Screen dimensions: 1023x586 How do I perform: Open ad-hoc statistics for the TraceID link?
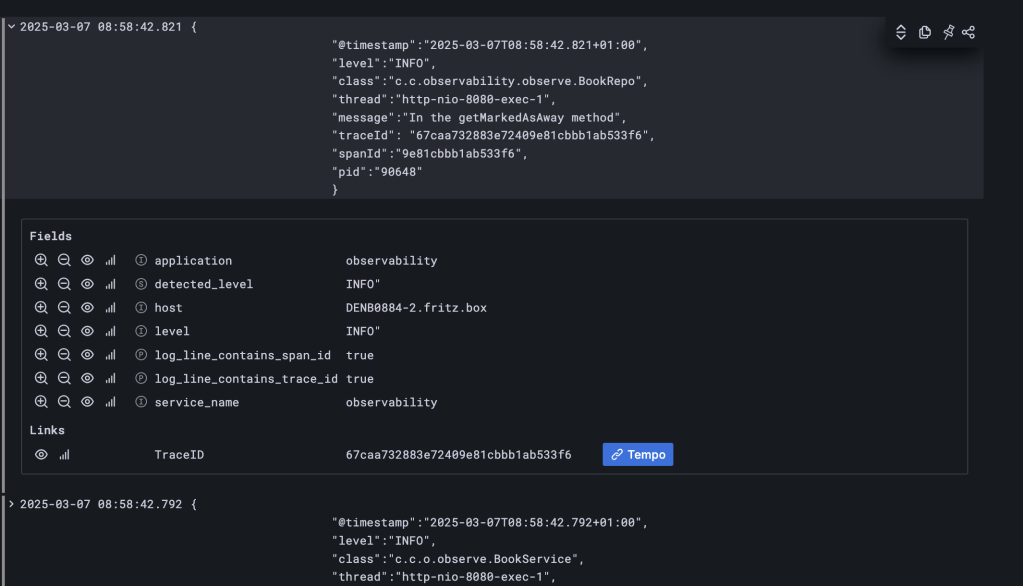click(64, 455)
